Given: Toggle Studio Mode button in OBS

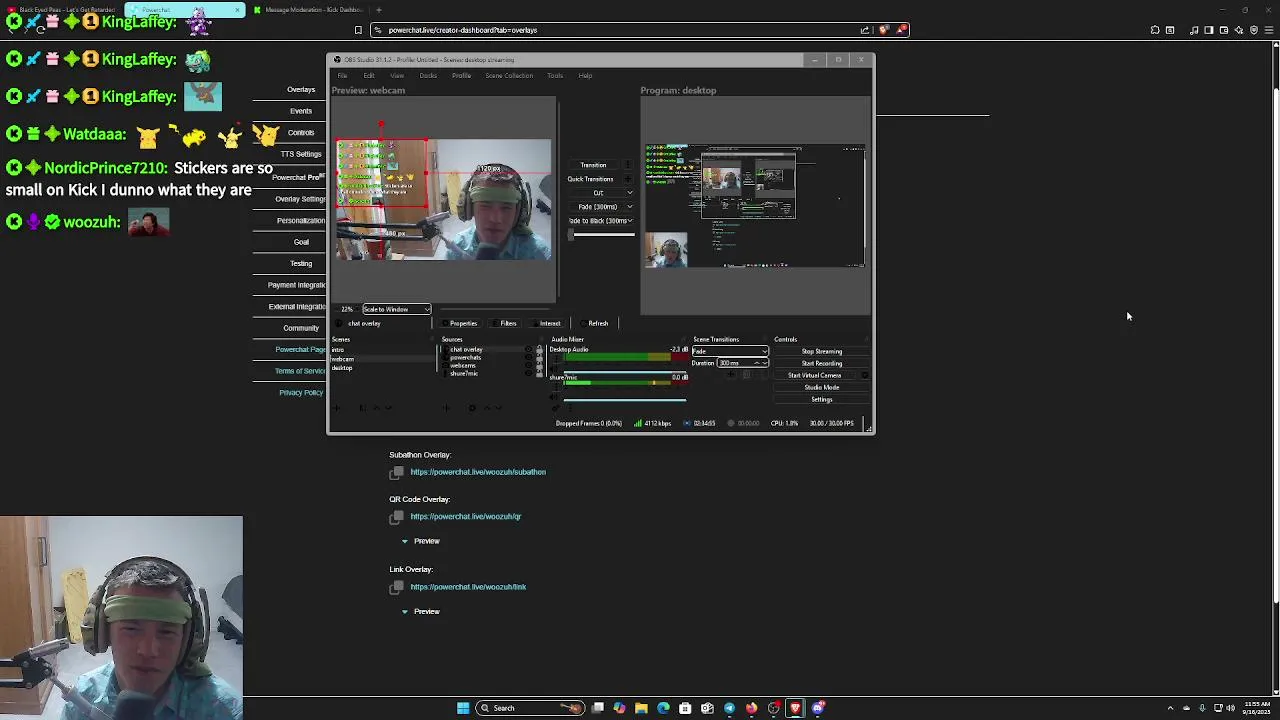Looking at the screenshot, I should [822, 388].
